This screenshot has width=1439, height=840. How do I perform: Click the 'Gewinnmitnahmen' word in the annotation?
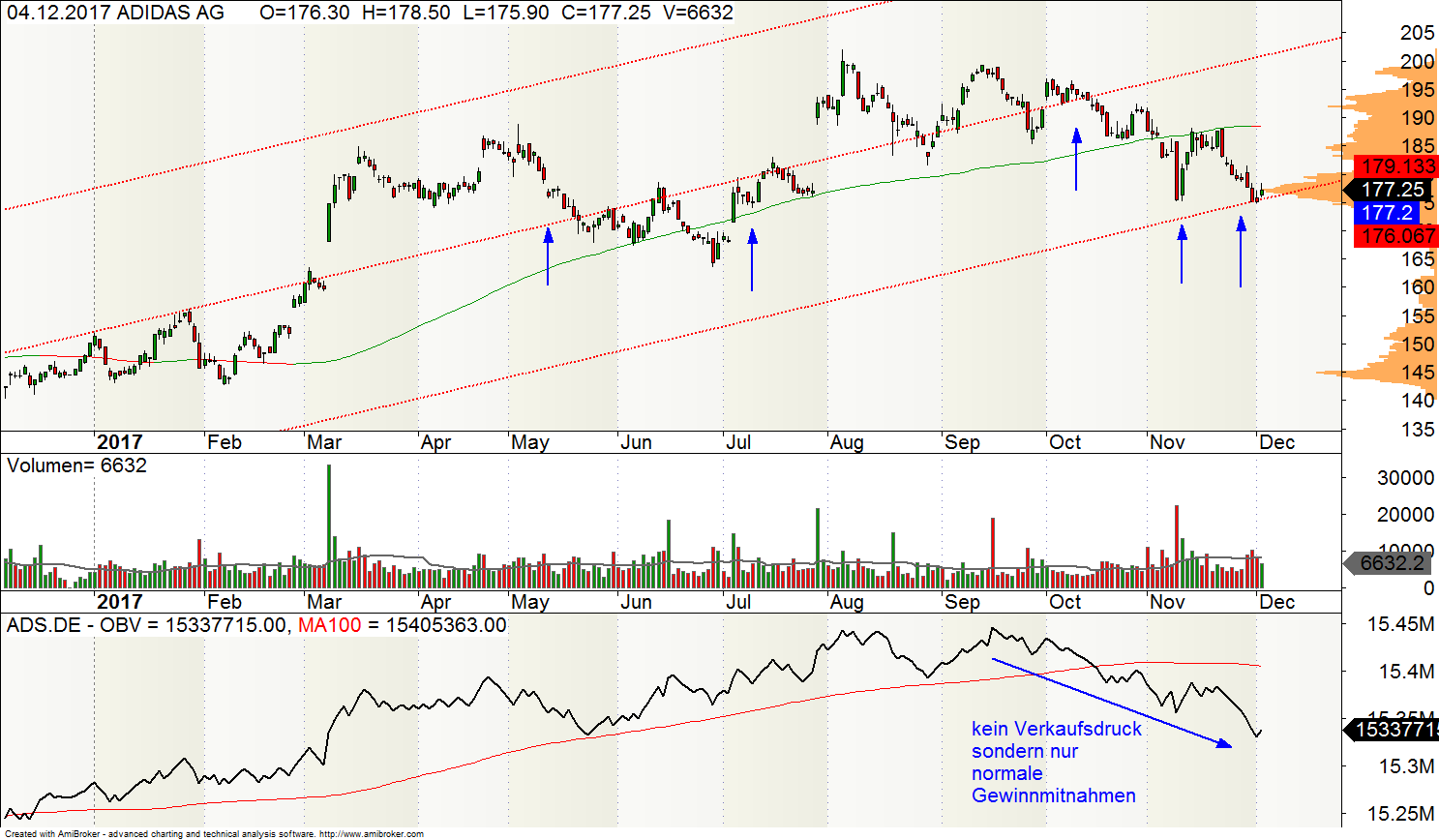[1054, 795]
